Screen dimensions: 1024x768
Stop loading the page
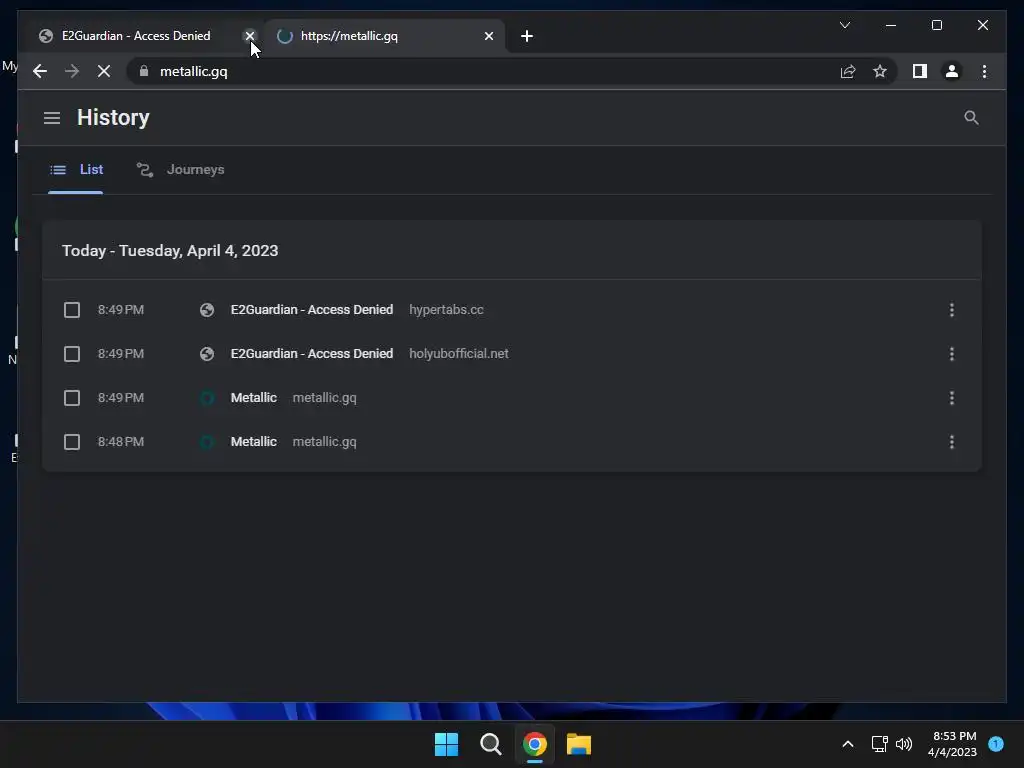click(x=104, y=71)
